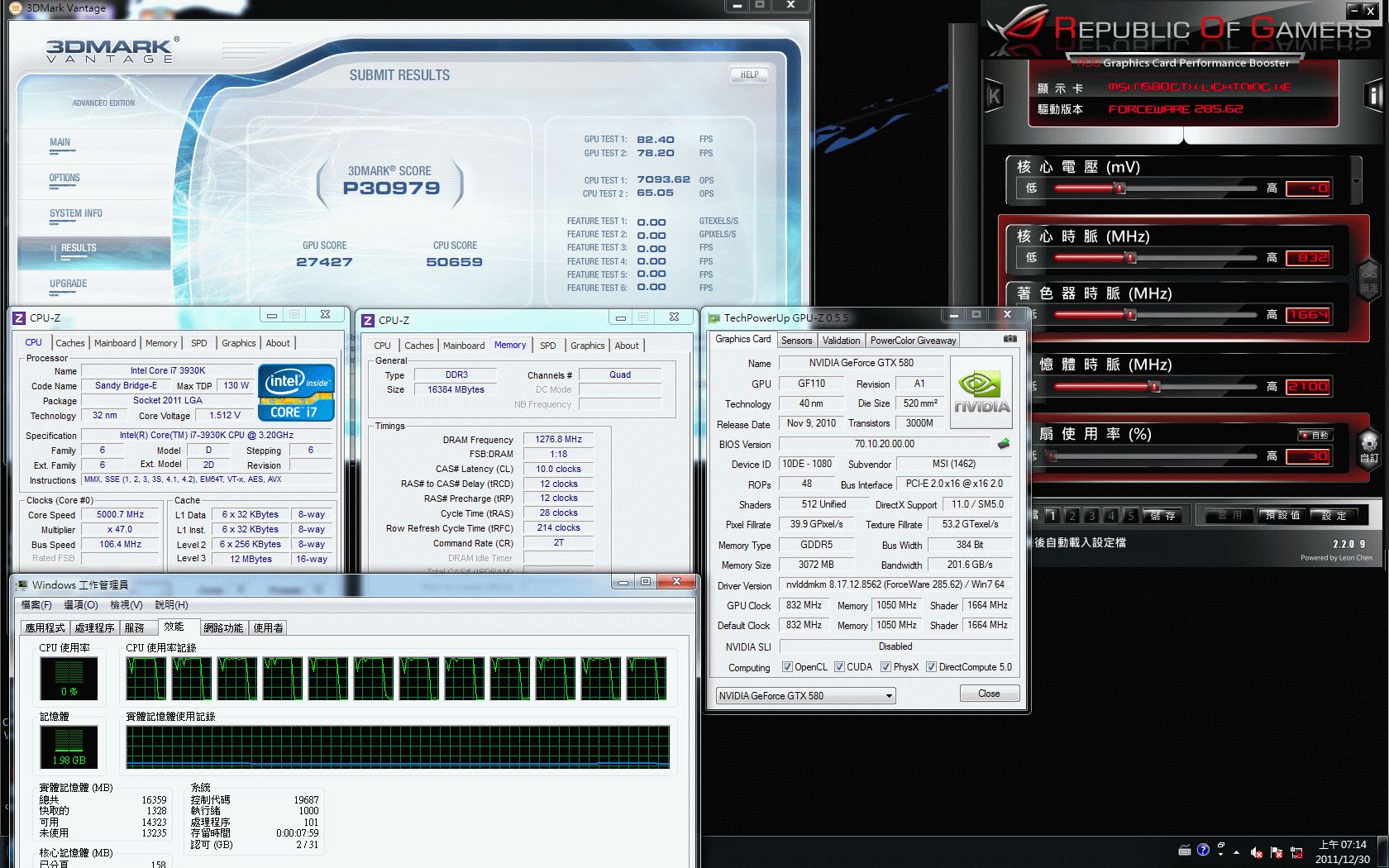Click first CPU-Z window title icon

pyautogui.click(x=19, y=317)
